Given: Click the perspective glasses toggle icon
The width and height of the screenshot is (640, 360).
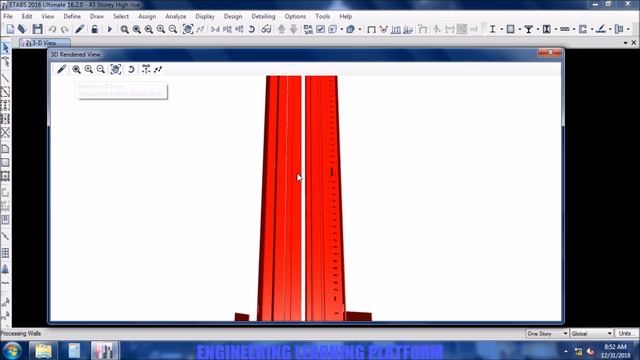Looking at the screenshot, I should (x=266, y=29).
